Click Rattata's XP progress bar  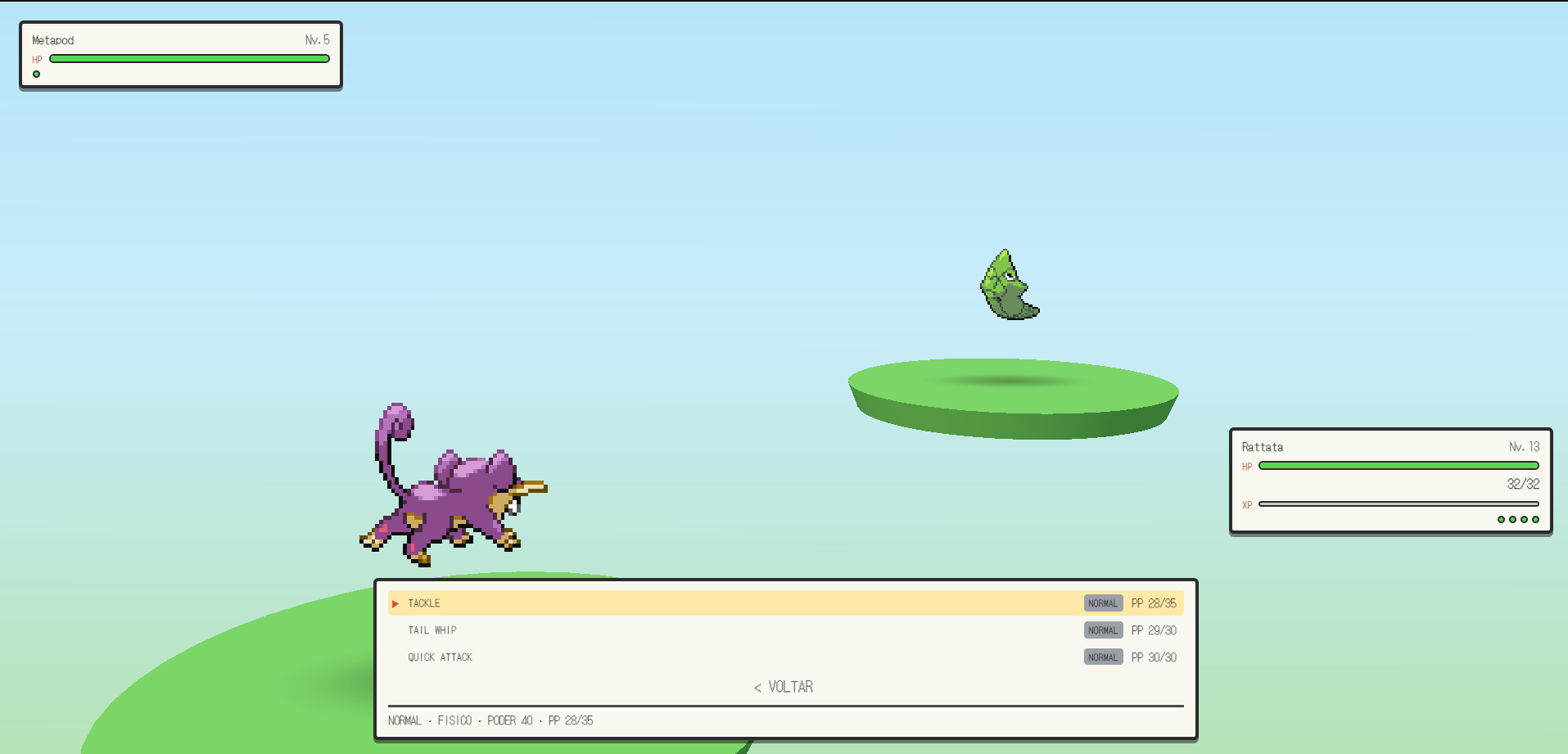click(x=1399, y=504)
